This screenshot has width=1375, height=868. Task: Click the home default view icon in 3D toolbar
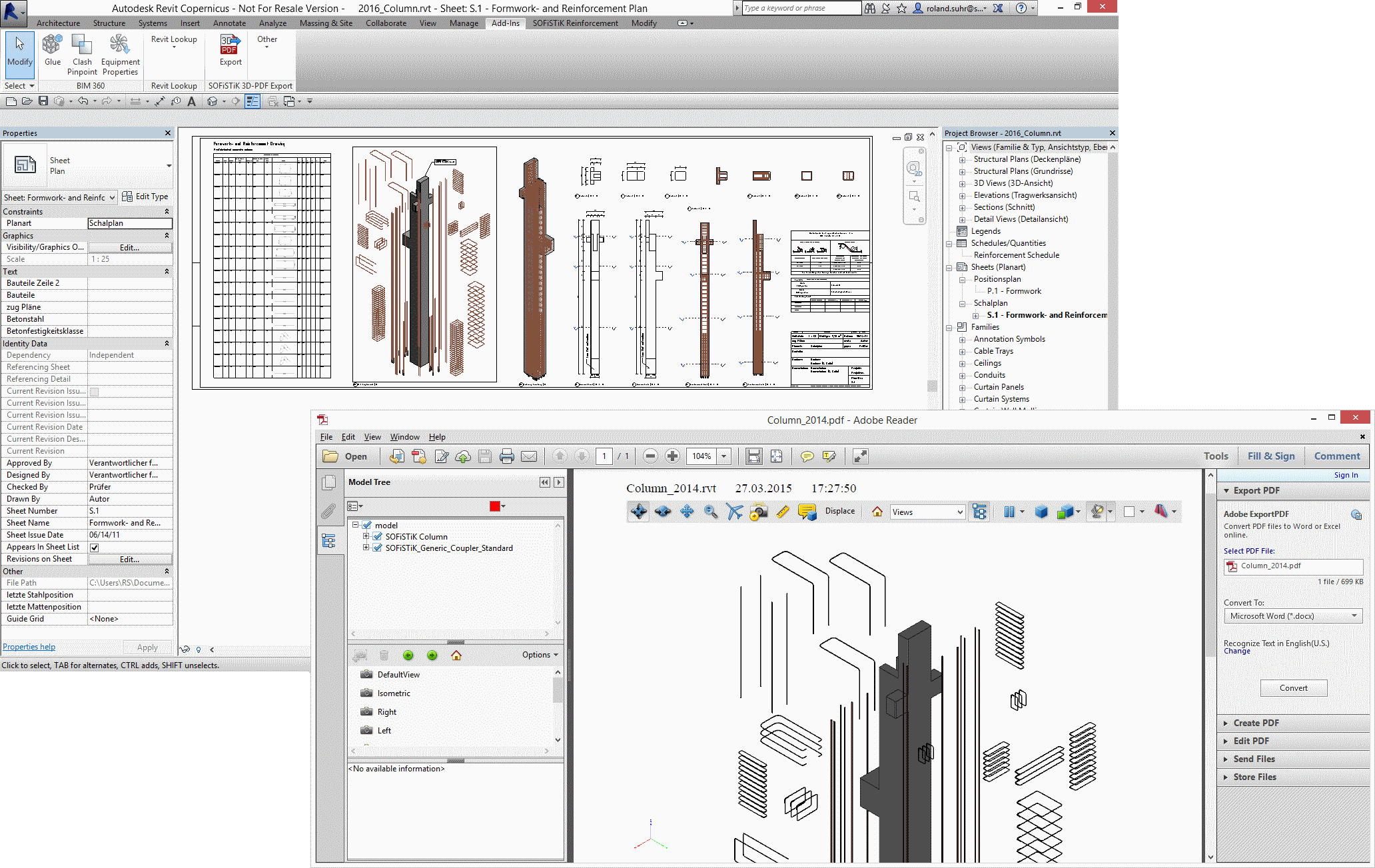point(877,512)
